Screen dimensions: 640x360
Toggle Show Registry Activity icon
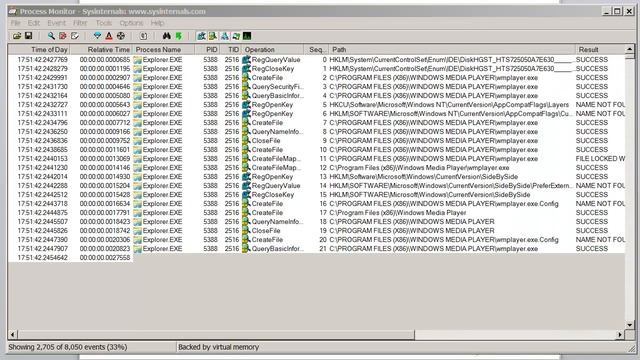click(x=201, y=36)
